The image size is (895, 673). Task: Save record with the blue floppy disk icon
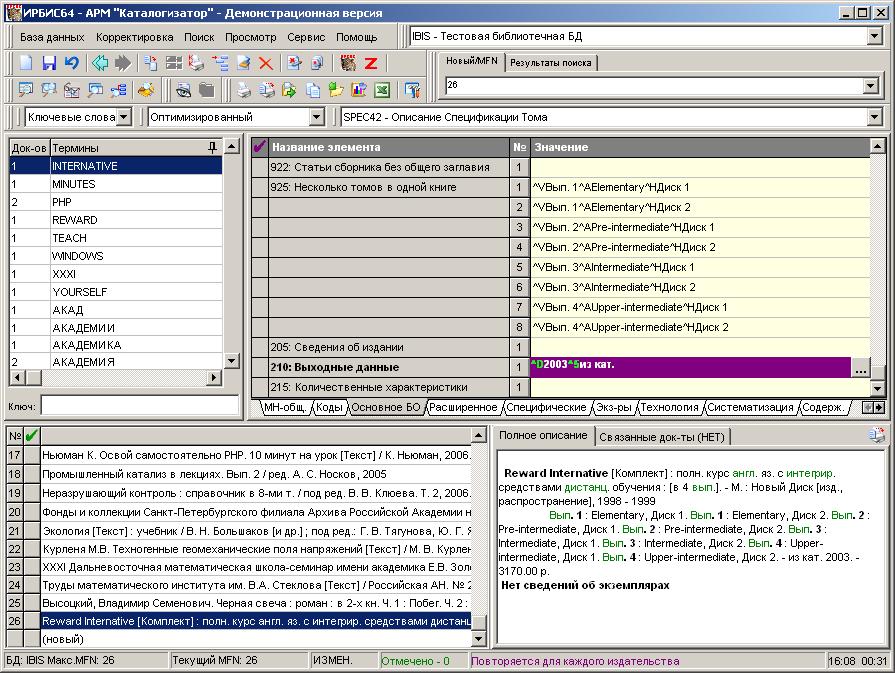[49, 63]
